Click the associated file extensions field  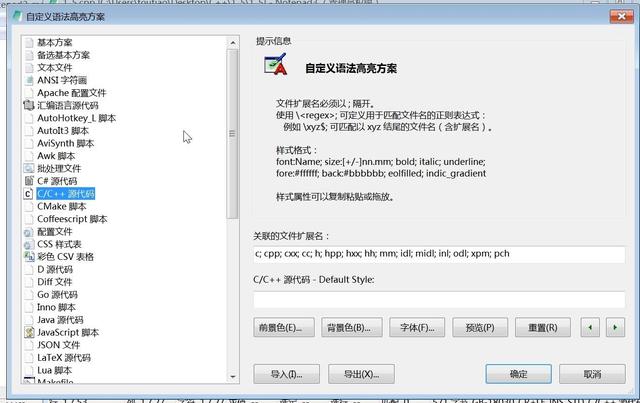439,254
